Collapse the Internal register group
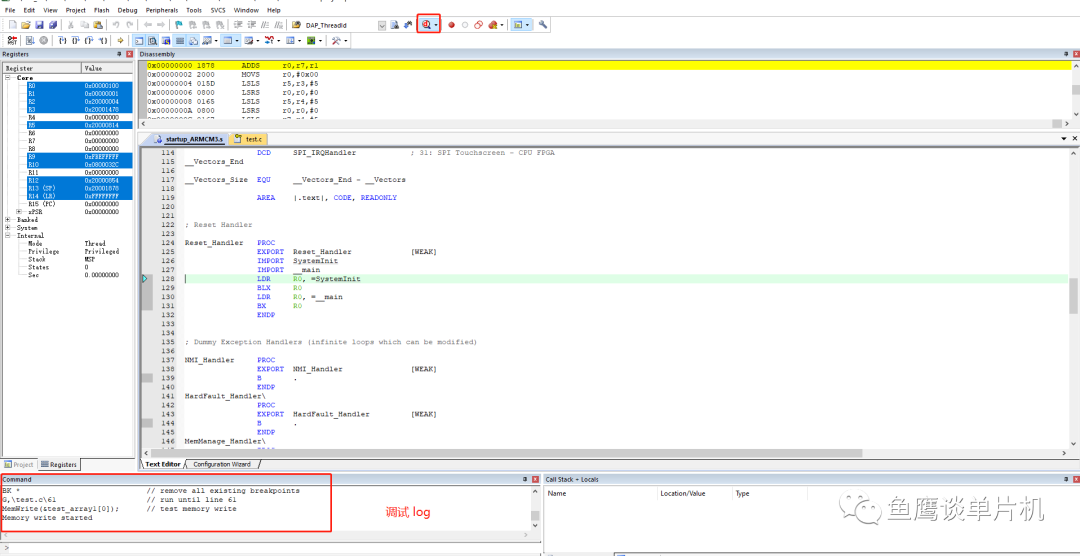The height and width of the screenshot is (556, 1080). [8, 236]
